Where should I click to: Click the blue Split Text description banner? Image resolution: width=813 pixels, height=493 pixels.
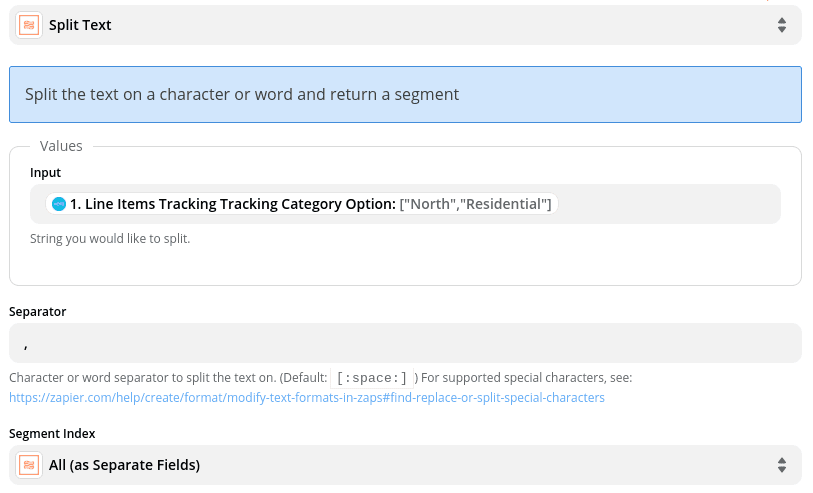[x=405, y=95]
